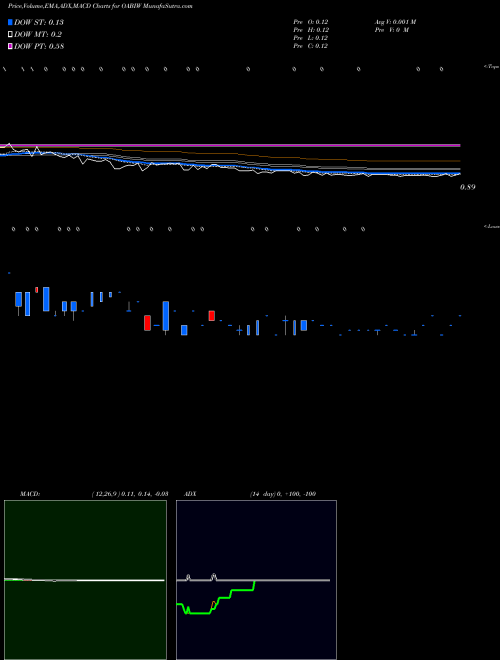
Task: Click the magenta horizontal DOW PT line
Action: tap(230, 145)
